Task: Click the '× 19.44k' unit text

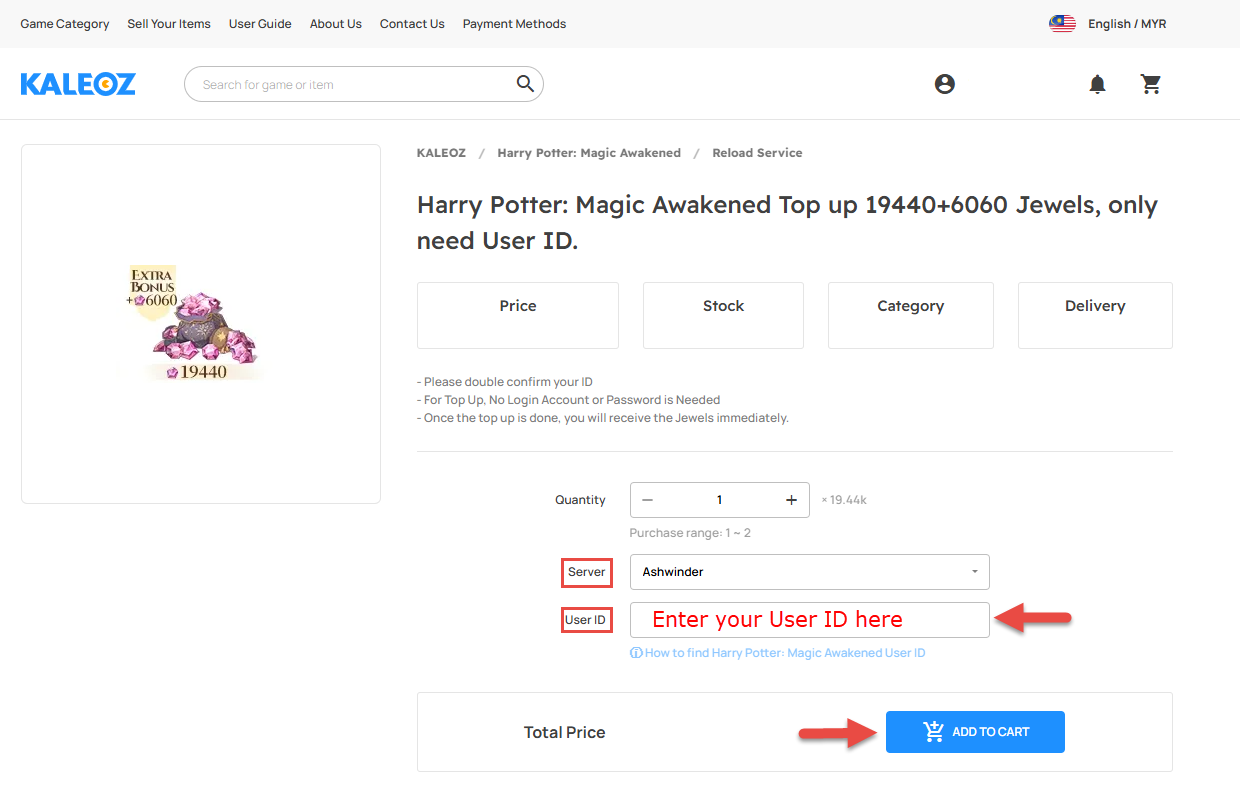Action: 844,500
